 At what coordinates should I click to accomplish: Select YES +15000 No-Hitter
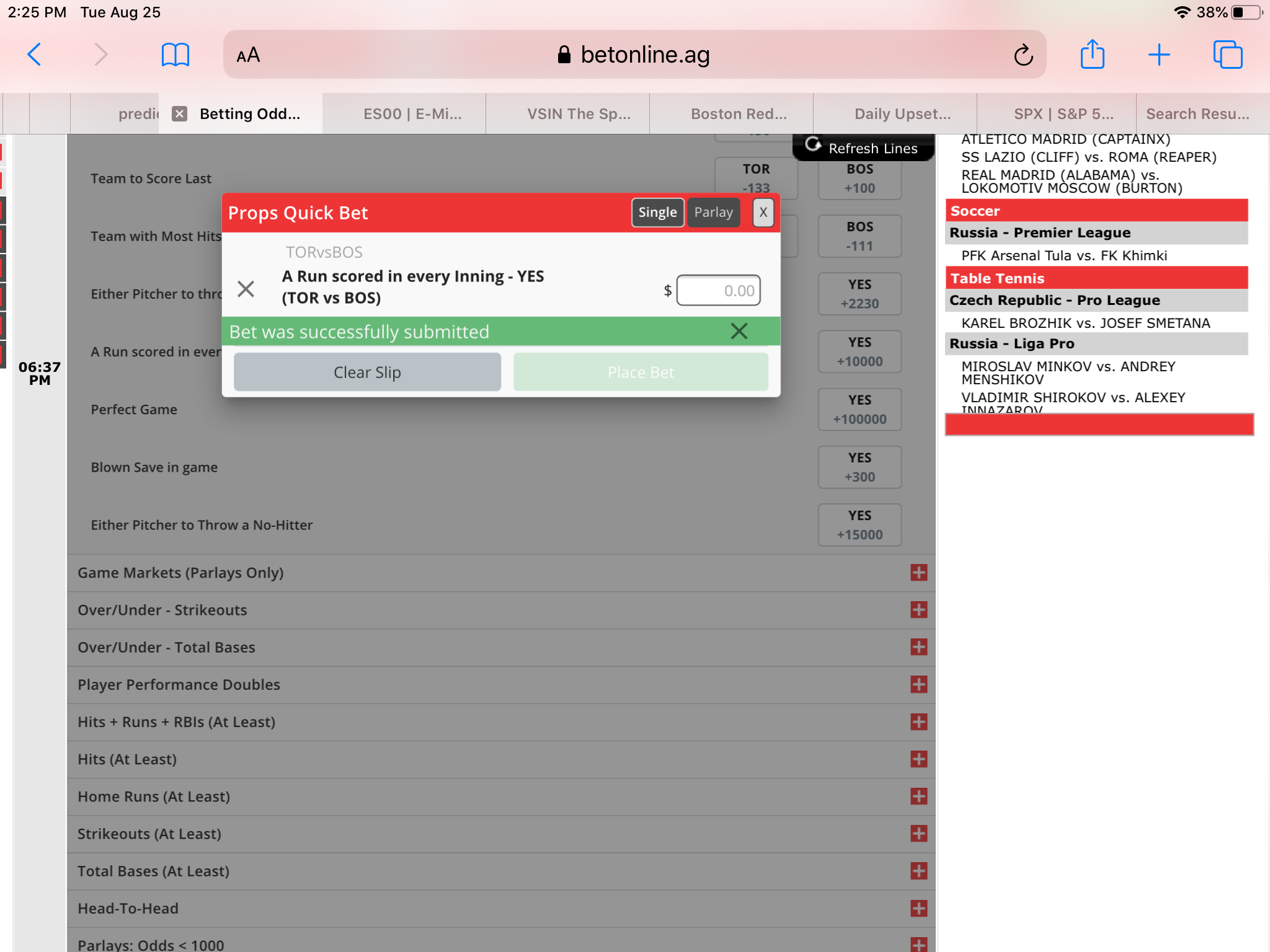859,524
